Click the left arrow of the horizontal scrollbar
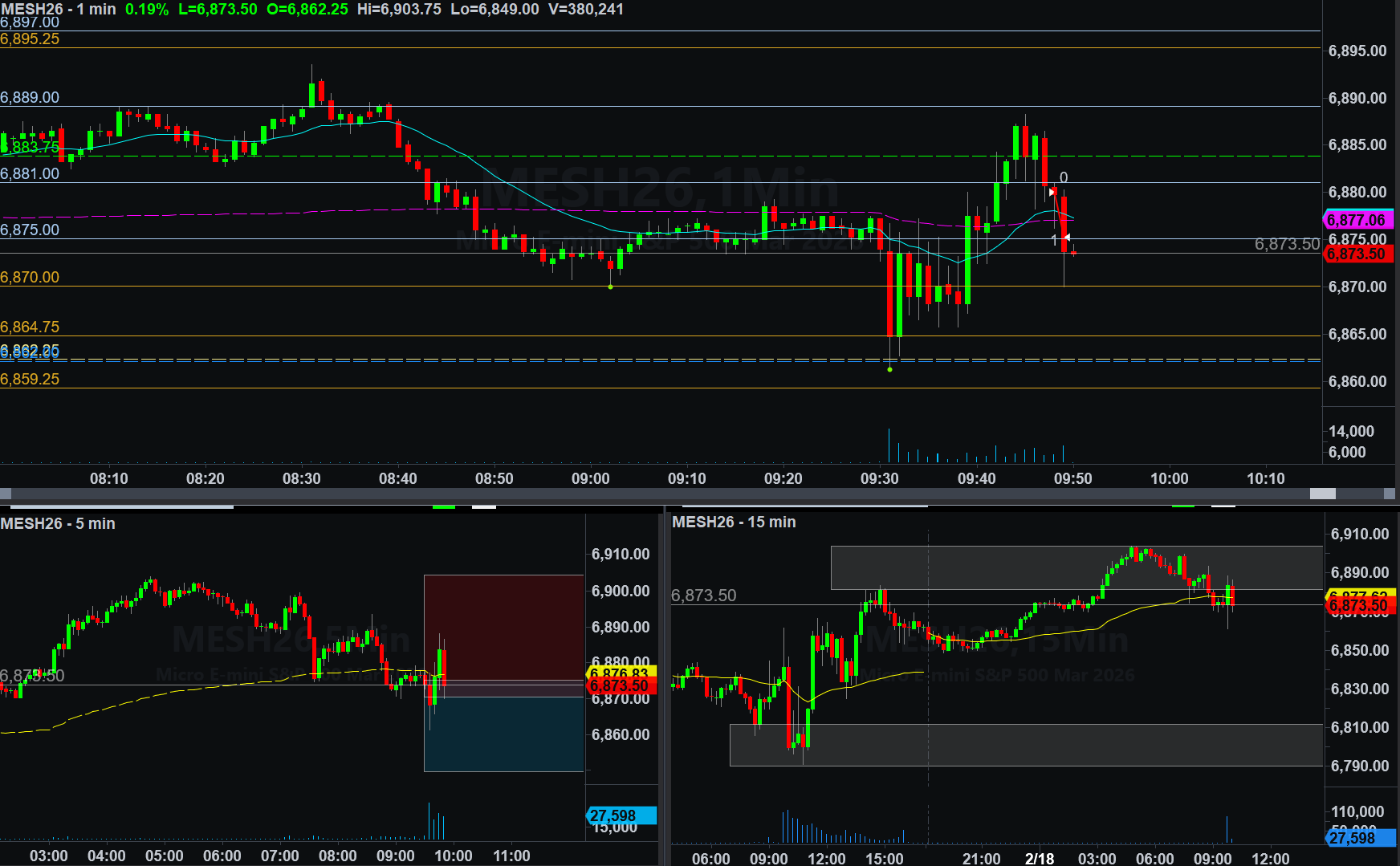Image resolution: width=1400 pixels, height=866 pixels. coord(6,494)
